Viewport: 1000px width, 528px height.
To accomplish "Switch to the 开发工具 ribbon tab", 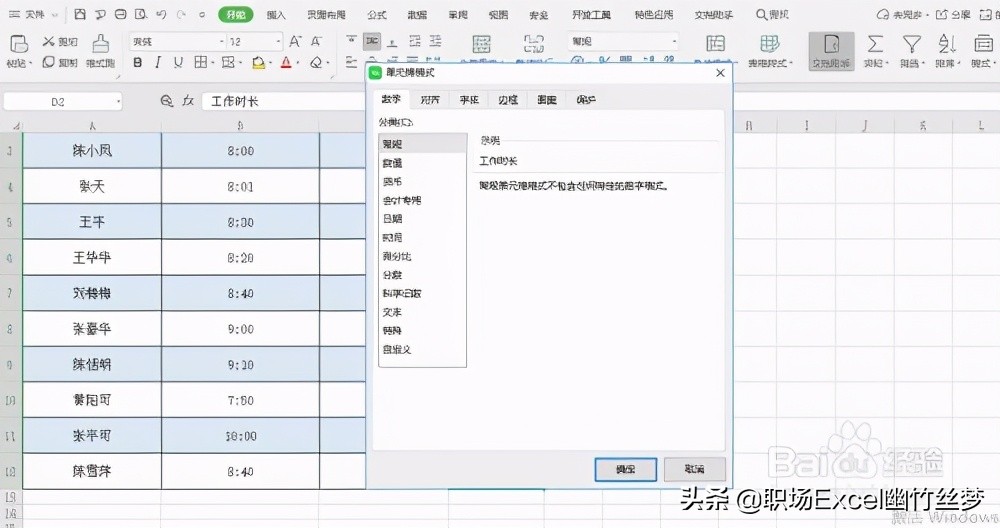I will 591,15.
